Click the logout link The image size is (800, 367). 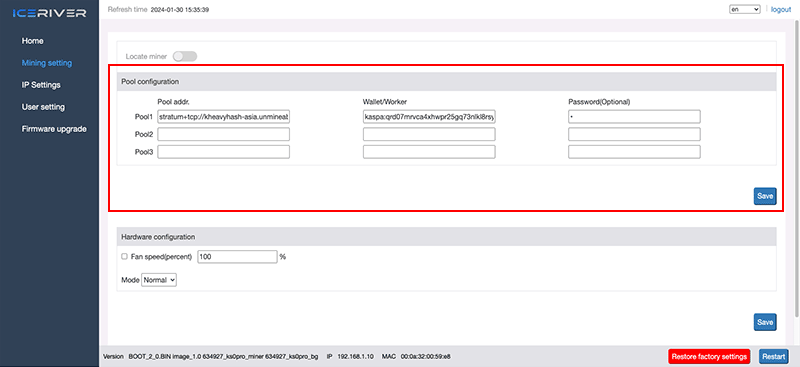click(781, 9)
